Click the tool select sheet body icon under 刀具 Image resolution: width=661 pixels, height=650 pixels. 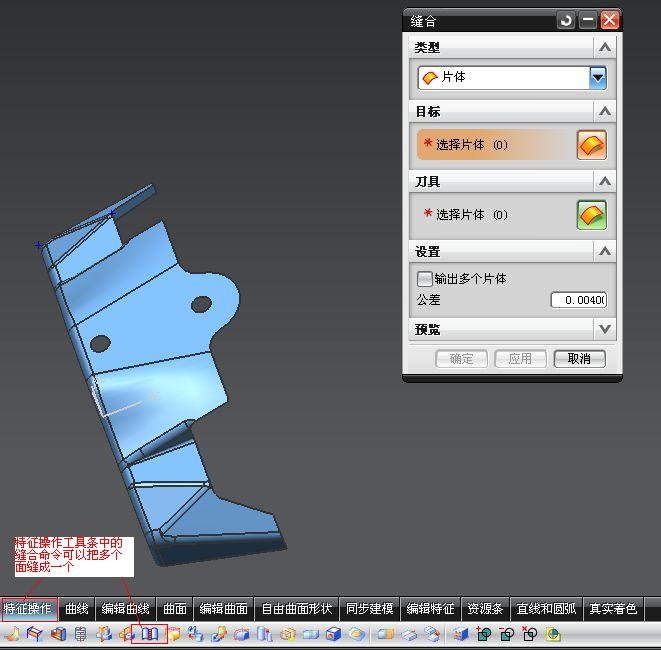(592, 215)
